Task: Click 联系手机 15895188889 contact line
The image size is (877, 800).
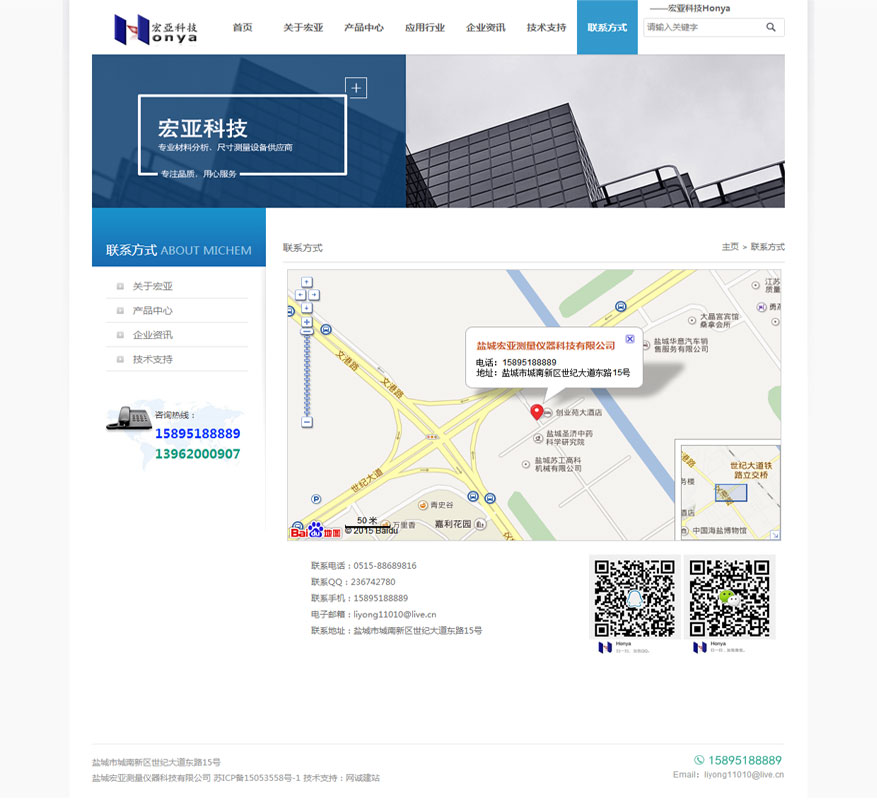Action: pyautogui.click(x=359, y=598)
